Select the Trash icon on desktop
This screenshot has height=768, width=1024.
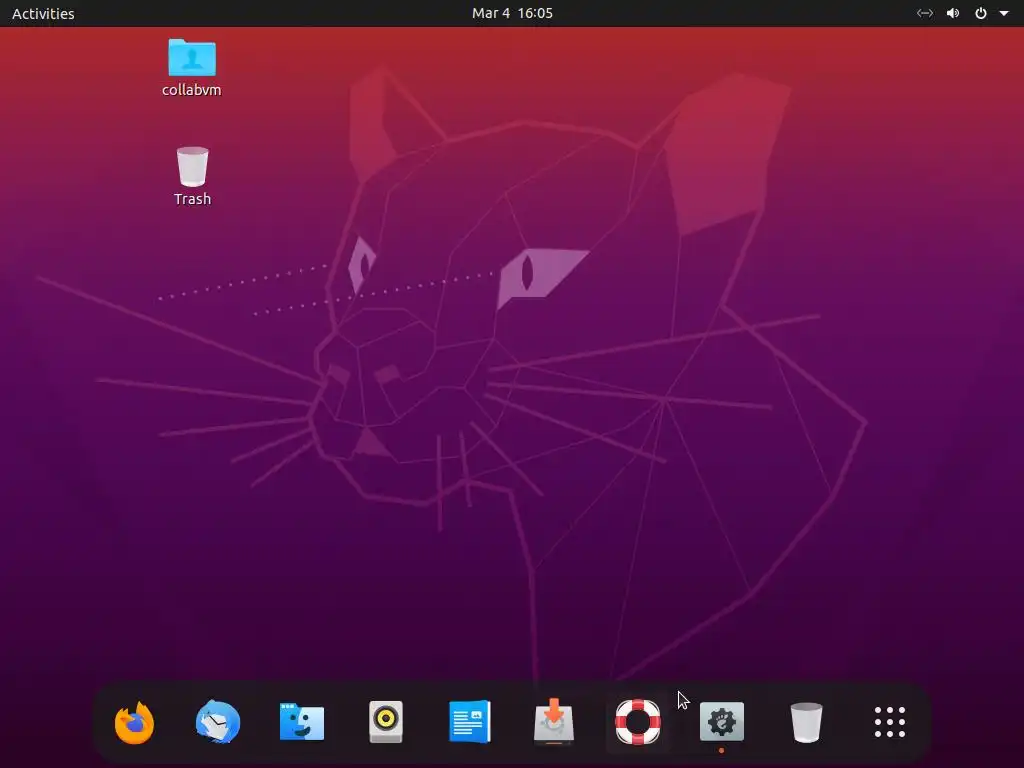193,167
